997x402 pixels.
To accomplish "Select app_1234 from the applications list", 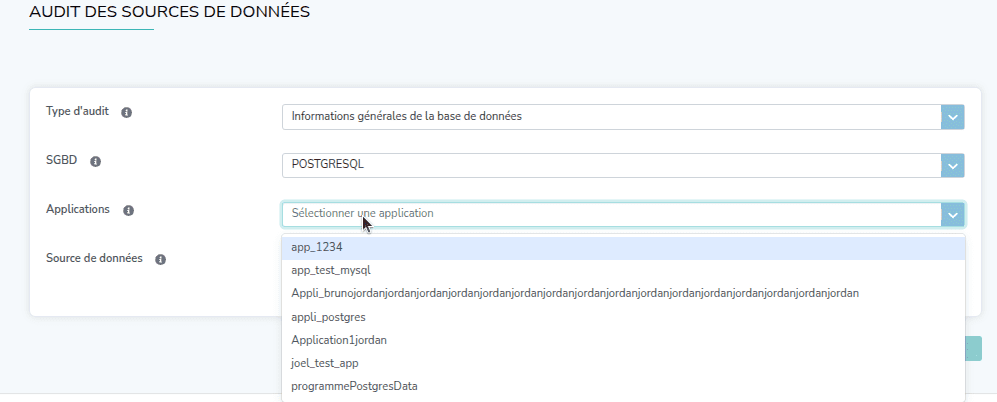I will (x=317, y=247).
